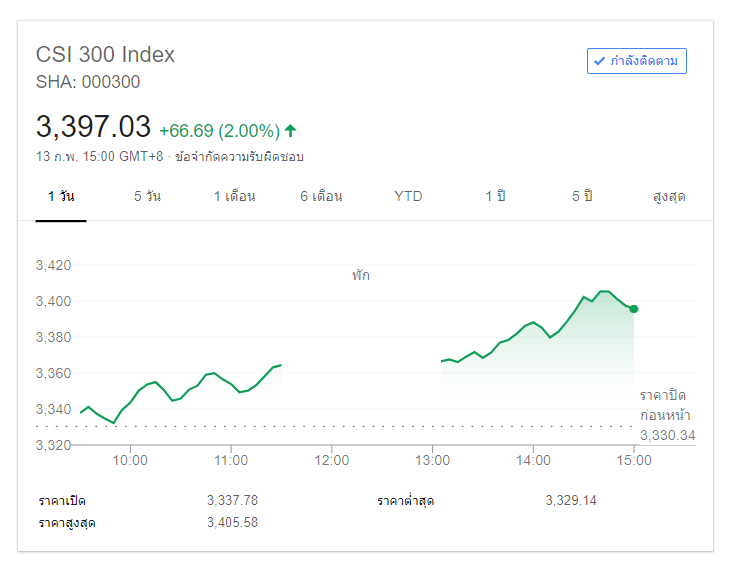736x571 pixels.
Task: Select the YTD tab
Action: (408, 196)
